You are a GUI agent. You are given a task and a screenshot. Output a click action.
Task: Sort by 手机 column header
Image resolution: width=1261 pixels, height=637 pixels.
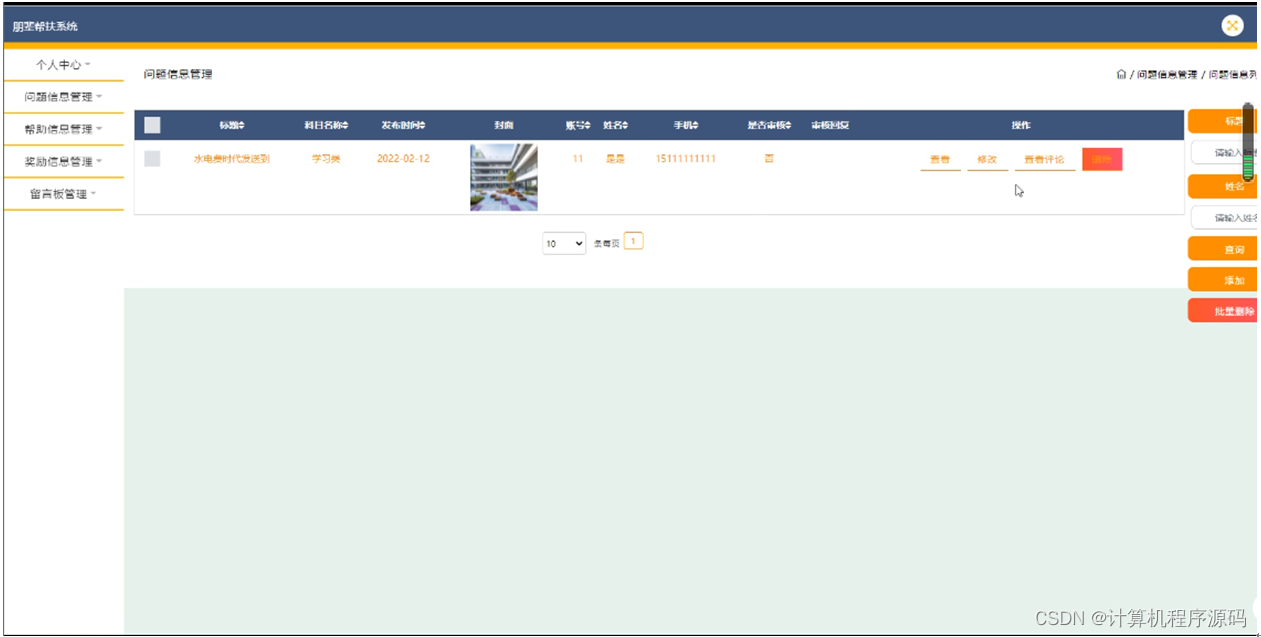(x=686, y=125)
